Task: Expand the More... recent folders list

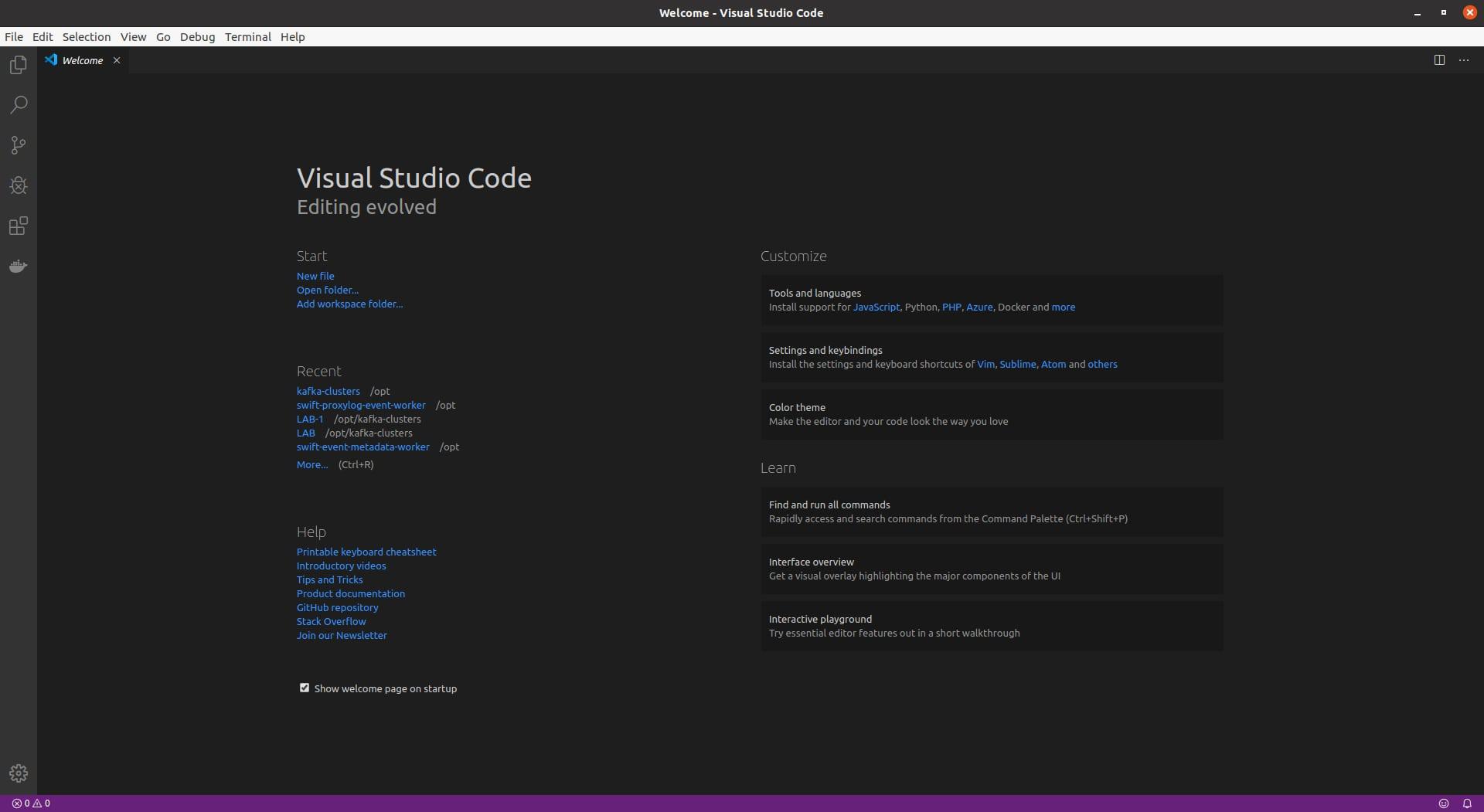Action: 312,465
